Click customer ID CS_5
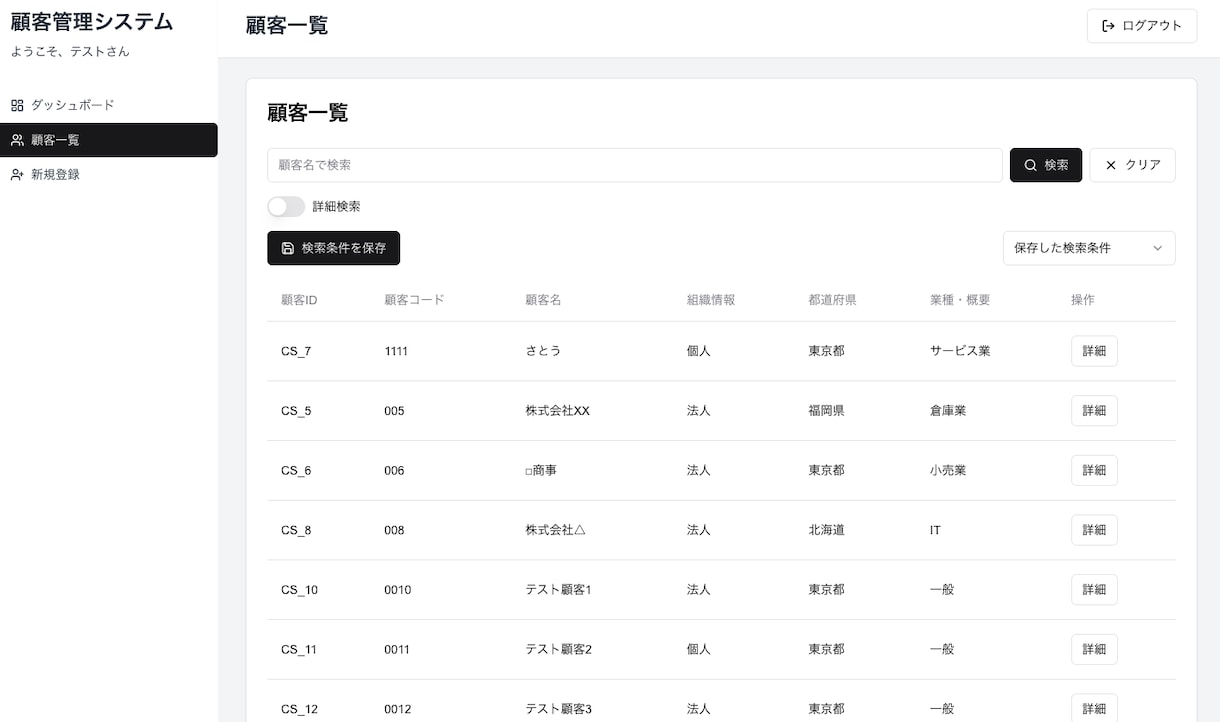The image size is (1220, 722). click(296, 411)
